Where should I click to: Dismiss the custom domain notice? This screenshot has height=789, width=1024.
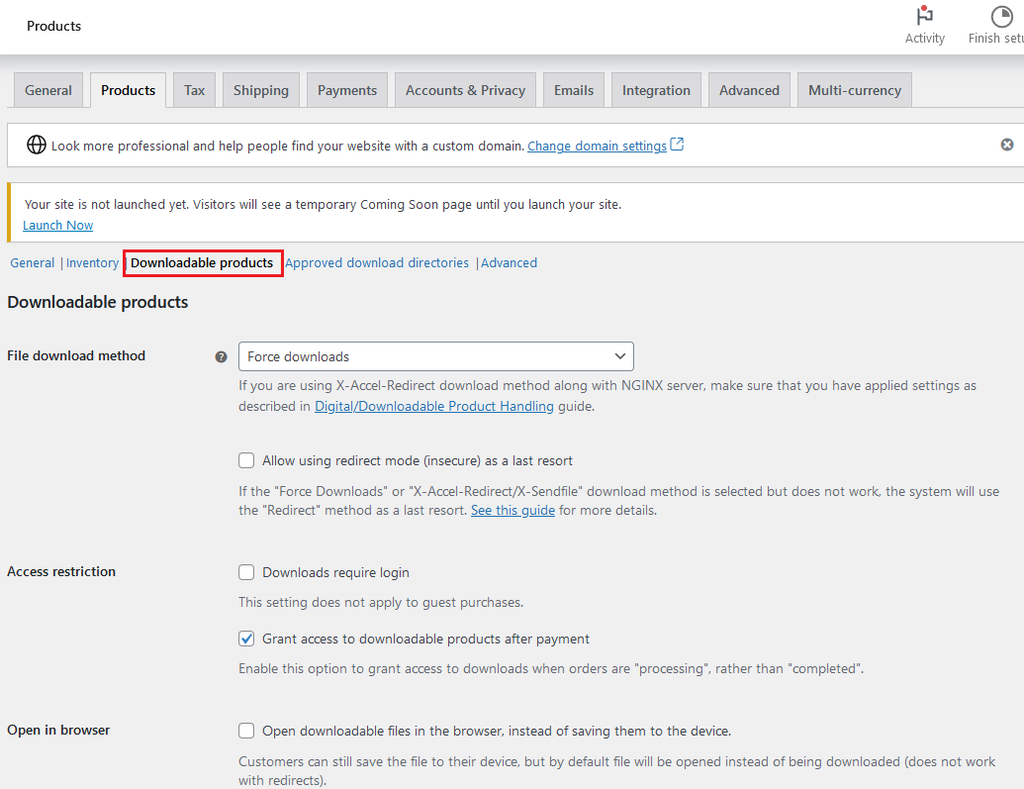1007,145
